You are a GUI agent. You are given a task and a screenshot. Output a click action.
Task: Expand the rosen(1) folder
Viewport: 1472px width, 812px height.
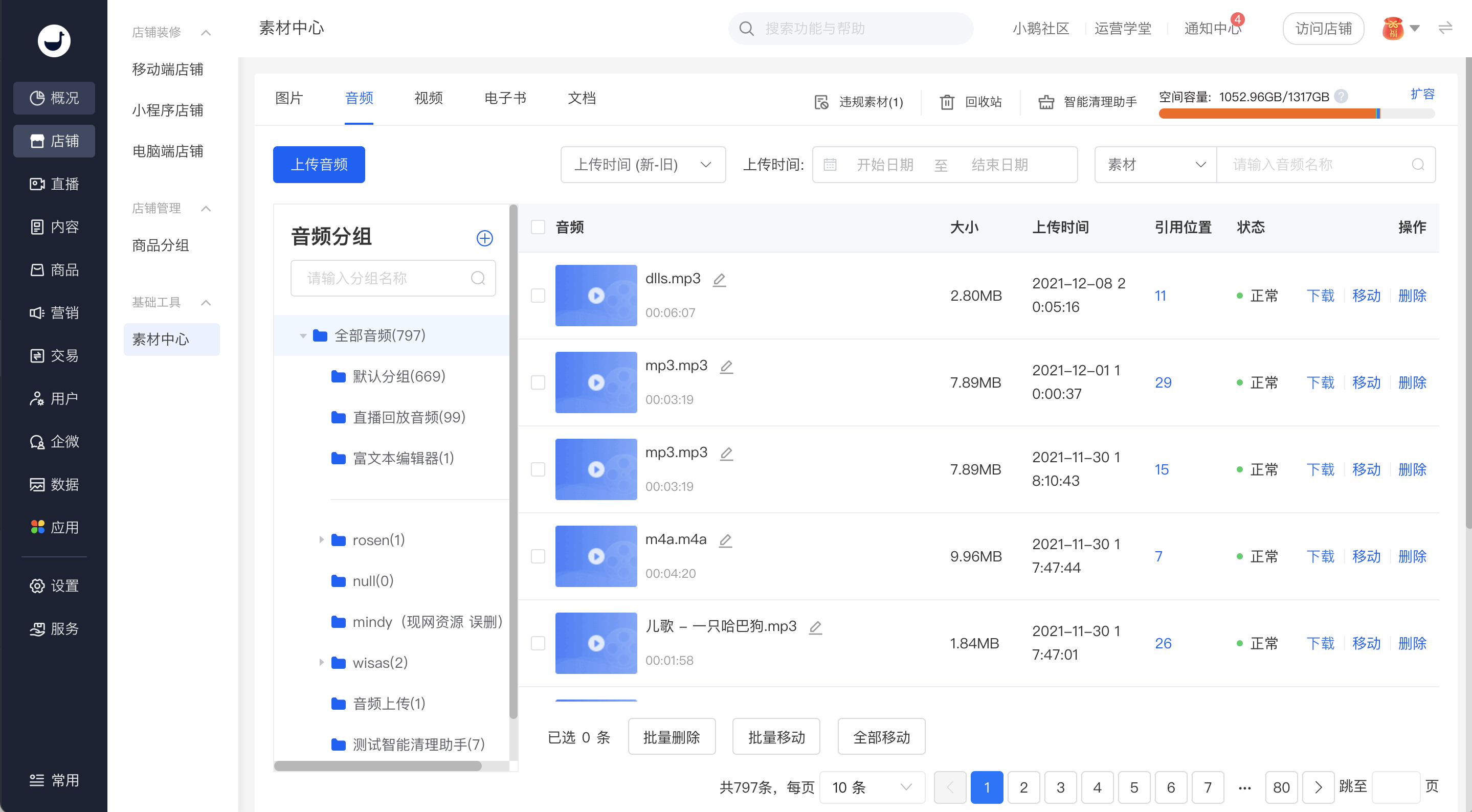pyautogui.click(x=321, y=539)
